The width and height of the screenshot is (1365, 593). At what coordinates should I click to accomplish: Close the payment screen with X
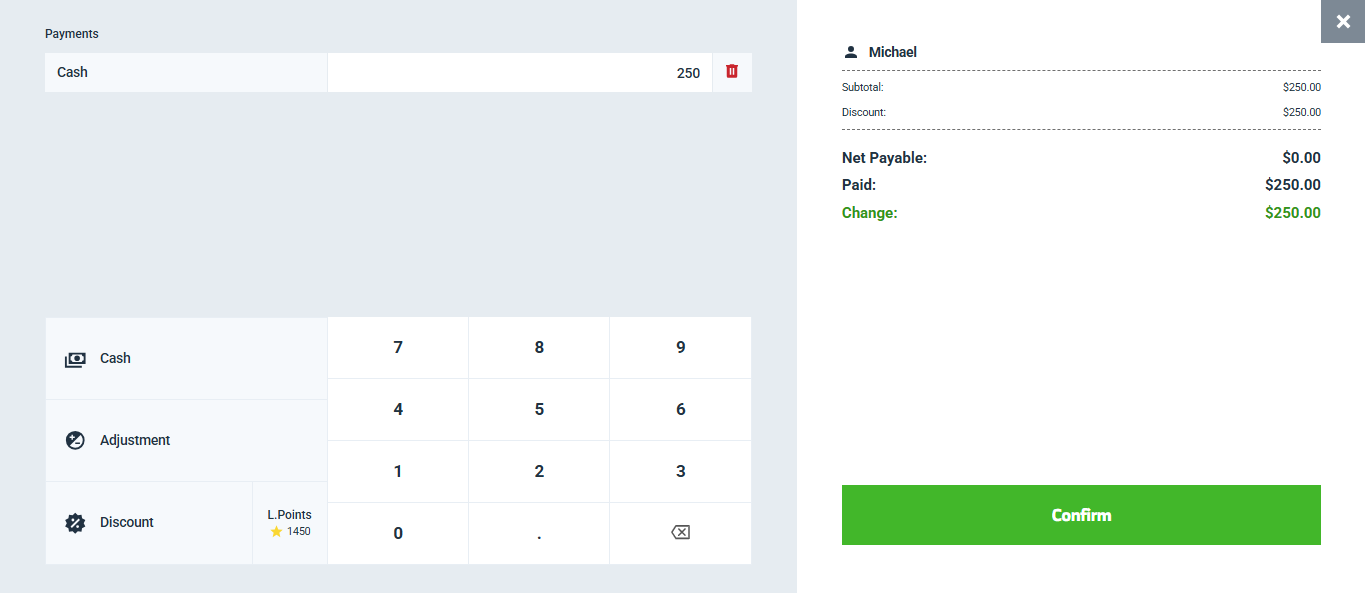pyautogui.click(x=1342, y=22)
